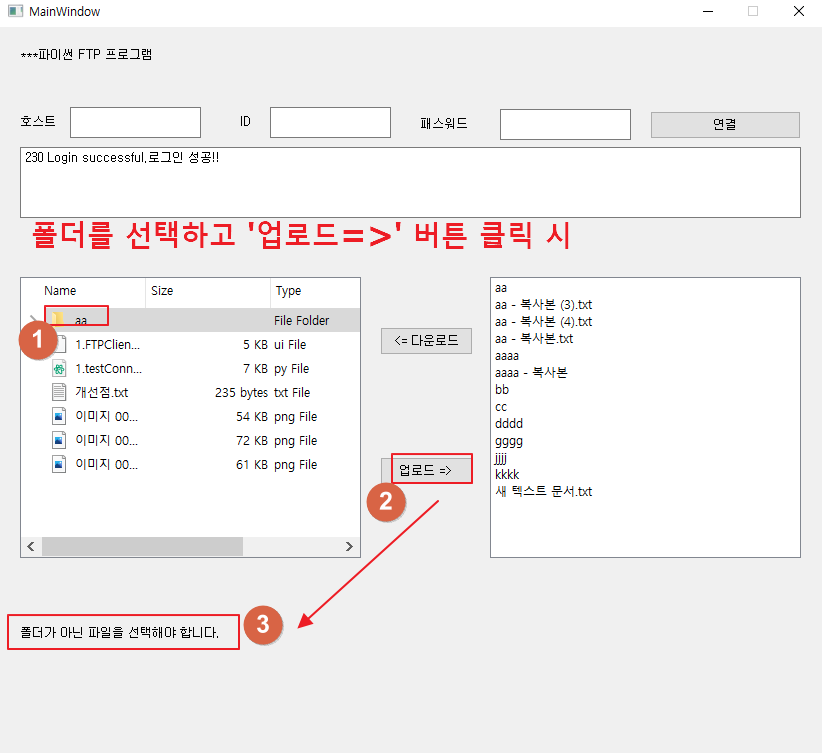Click the 'ui File' type cell
Screen dimensions: 822x753
point(290,345)
